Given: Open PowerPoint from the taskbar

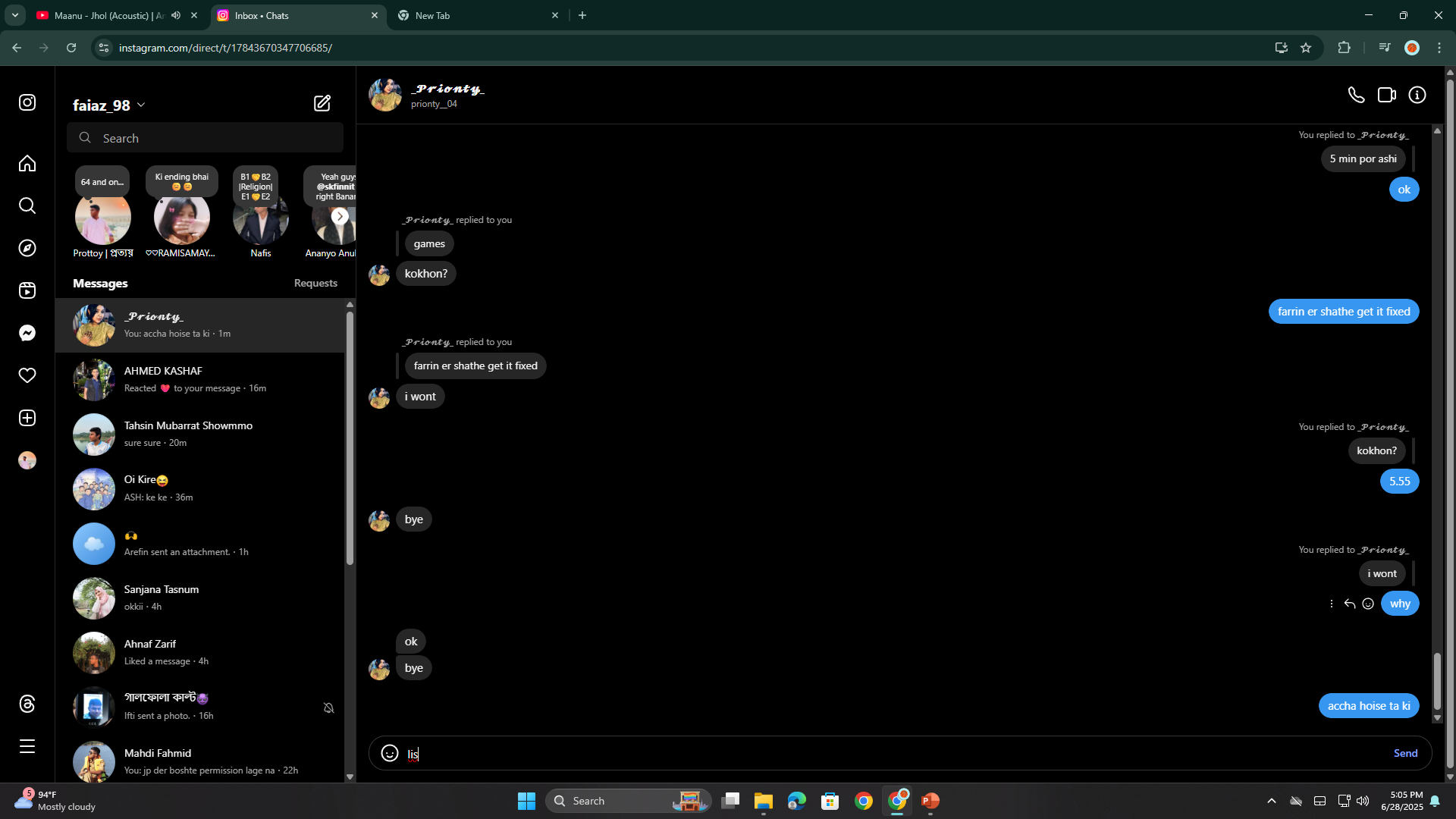Looking at the screenshot, I should (x=930, y=801).
